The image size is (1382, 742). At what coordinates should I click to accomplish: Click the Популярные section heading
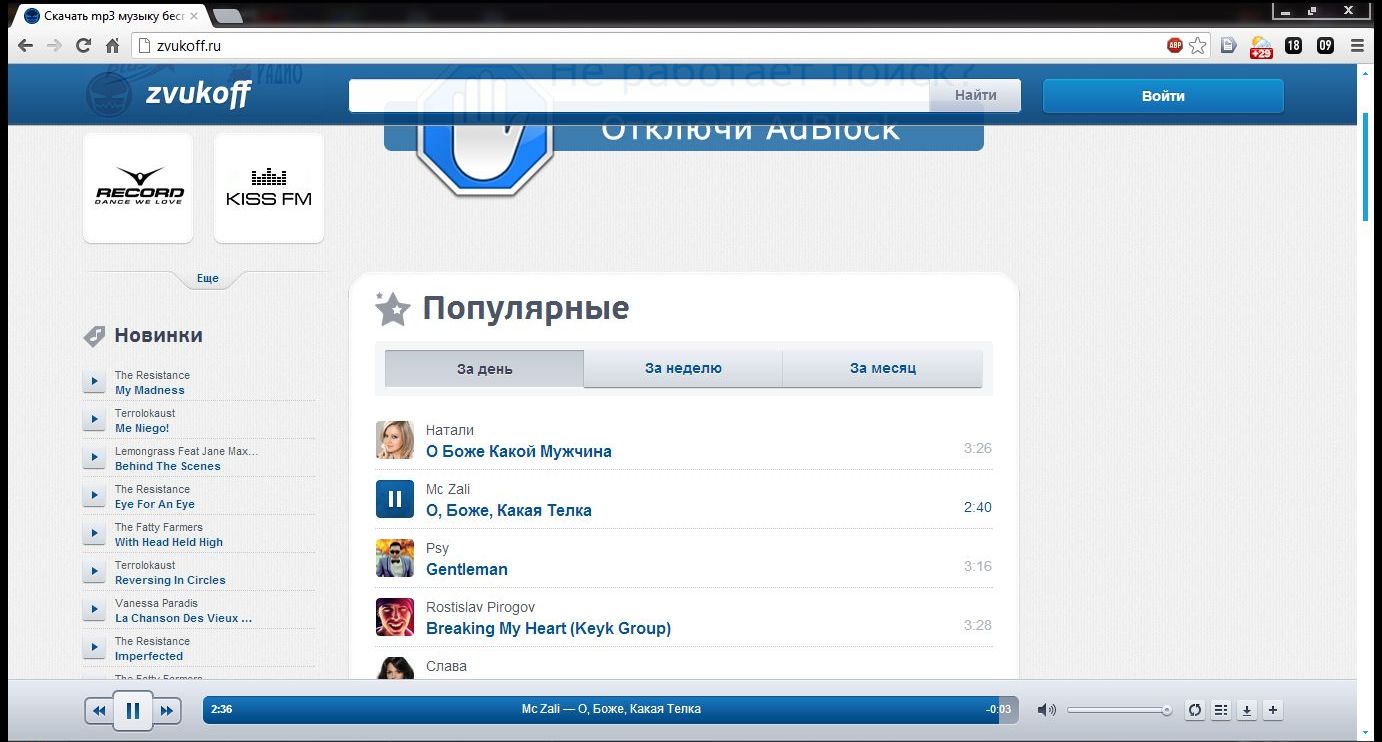[526, 308]
